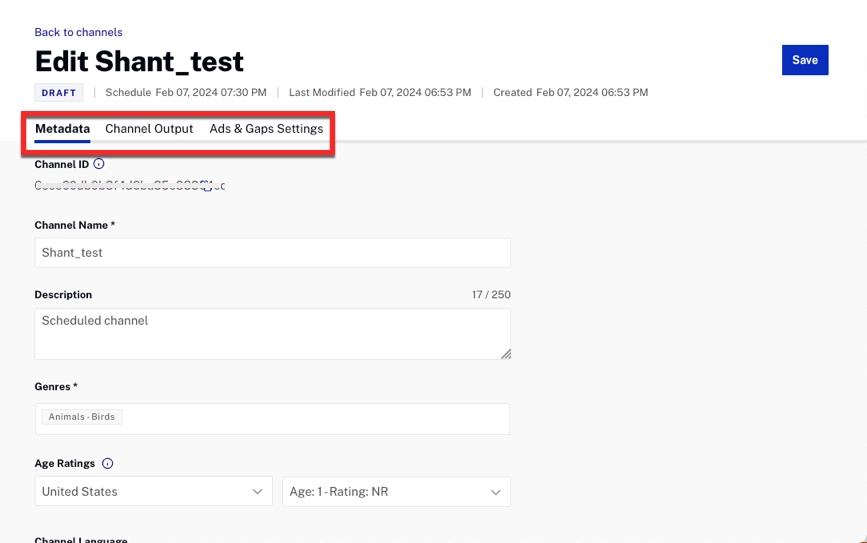Click into the Channel Name field
Screen dimensions: 867x543
[x=272, y=253]
